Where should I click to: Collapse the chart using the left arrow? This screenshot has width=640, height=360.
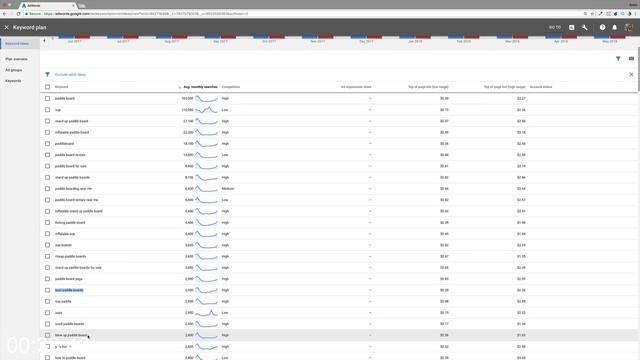click(44, 40)
